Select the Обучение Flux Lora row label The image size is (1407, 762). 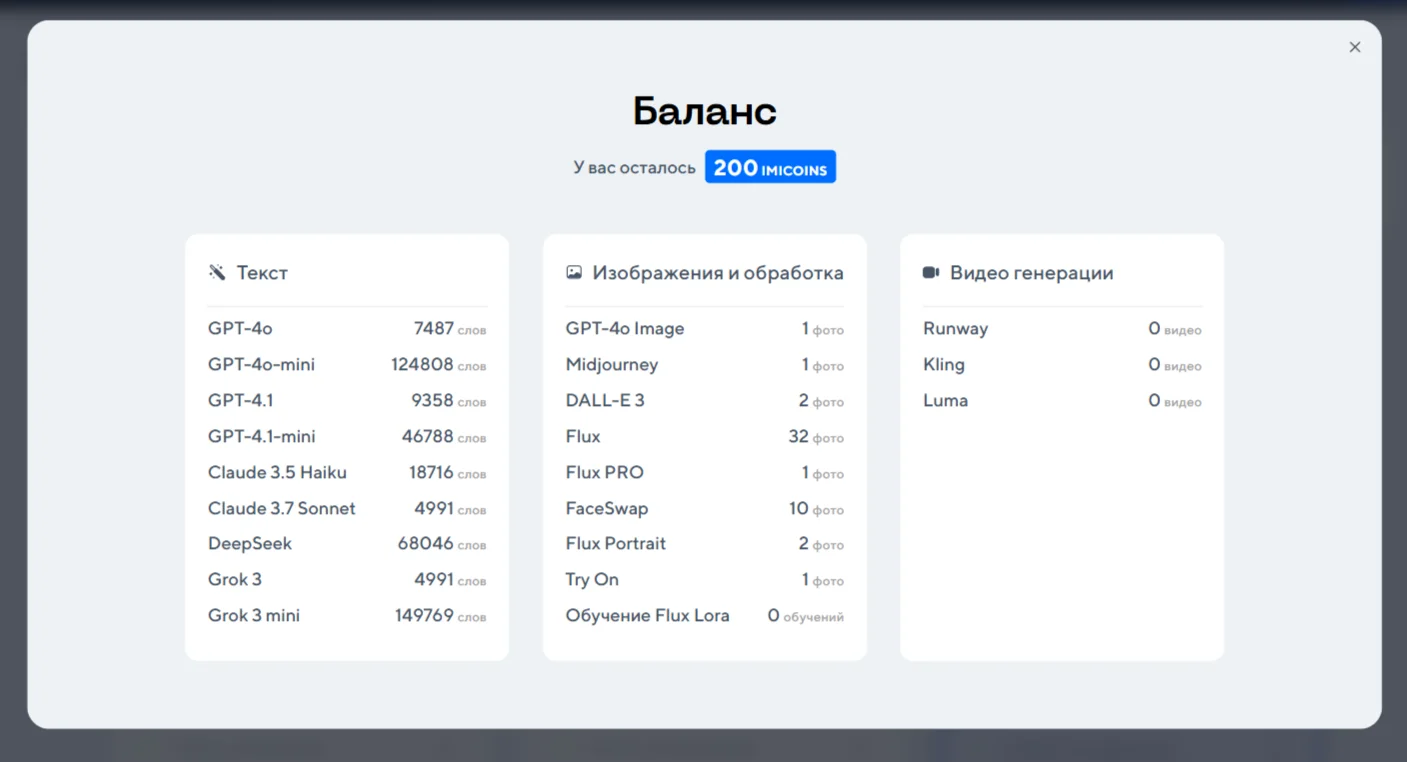[648, 616]
